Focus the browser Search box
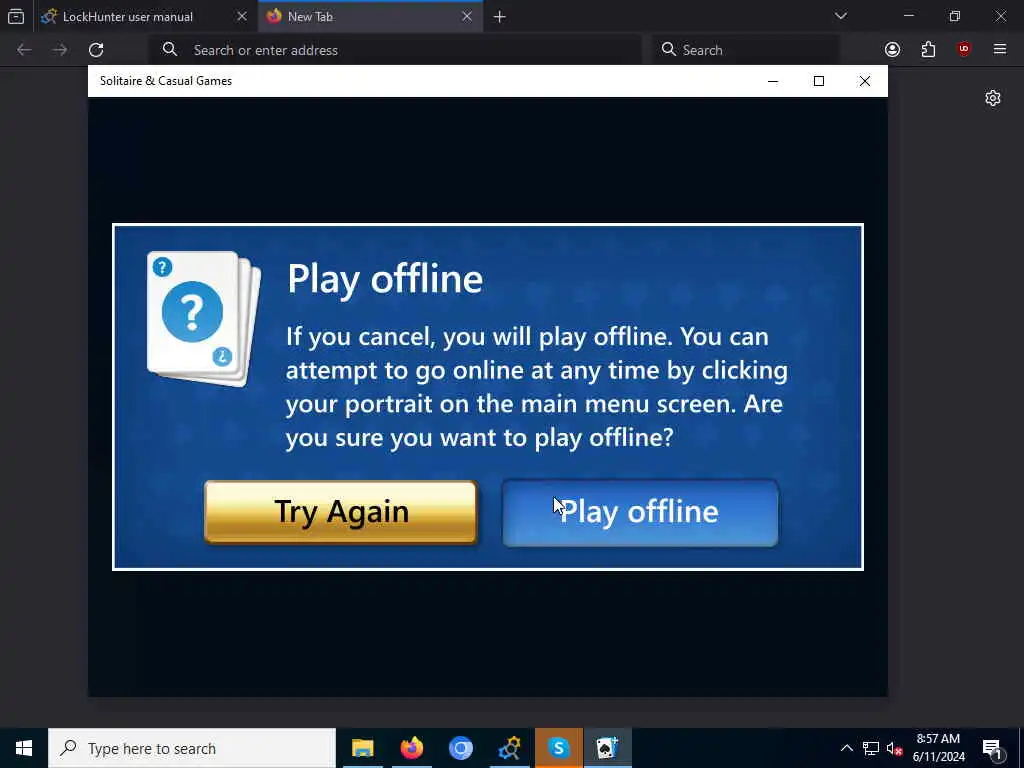1024x768 pixels. pyautogui.click(x=746, y=50)
